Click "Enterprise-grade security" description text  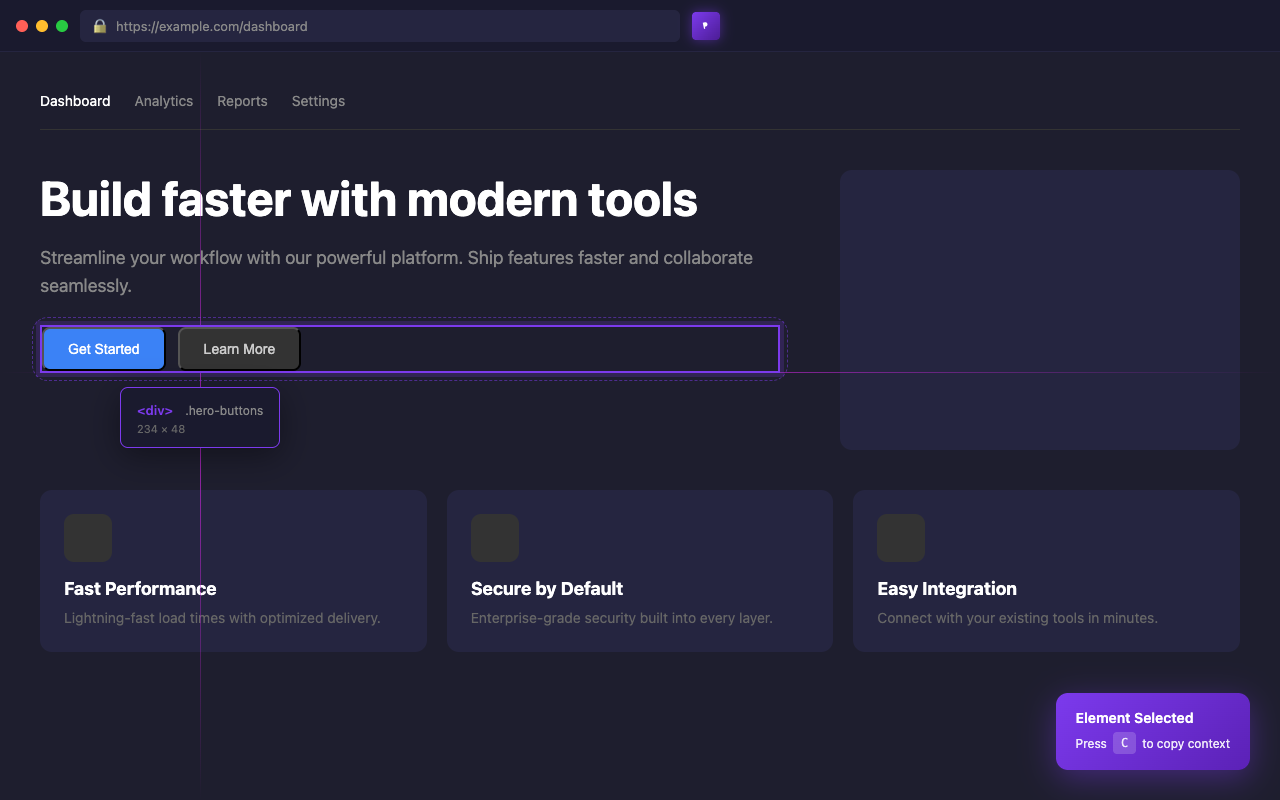click(622, 618)
